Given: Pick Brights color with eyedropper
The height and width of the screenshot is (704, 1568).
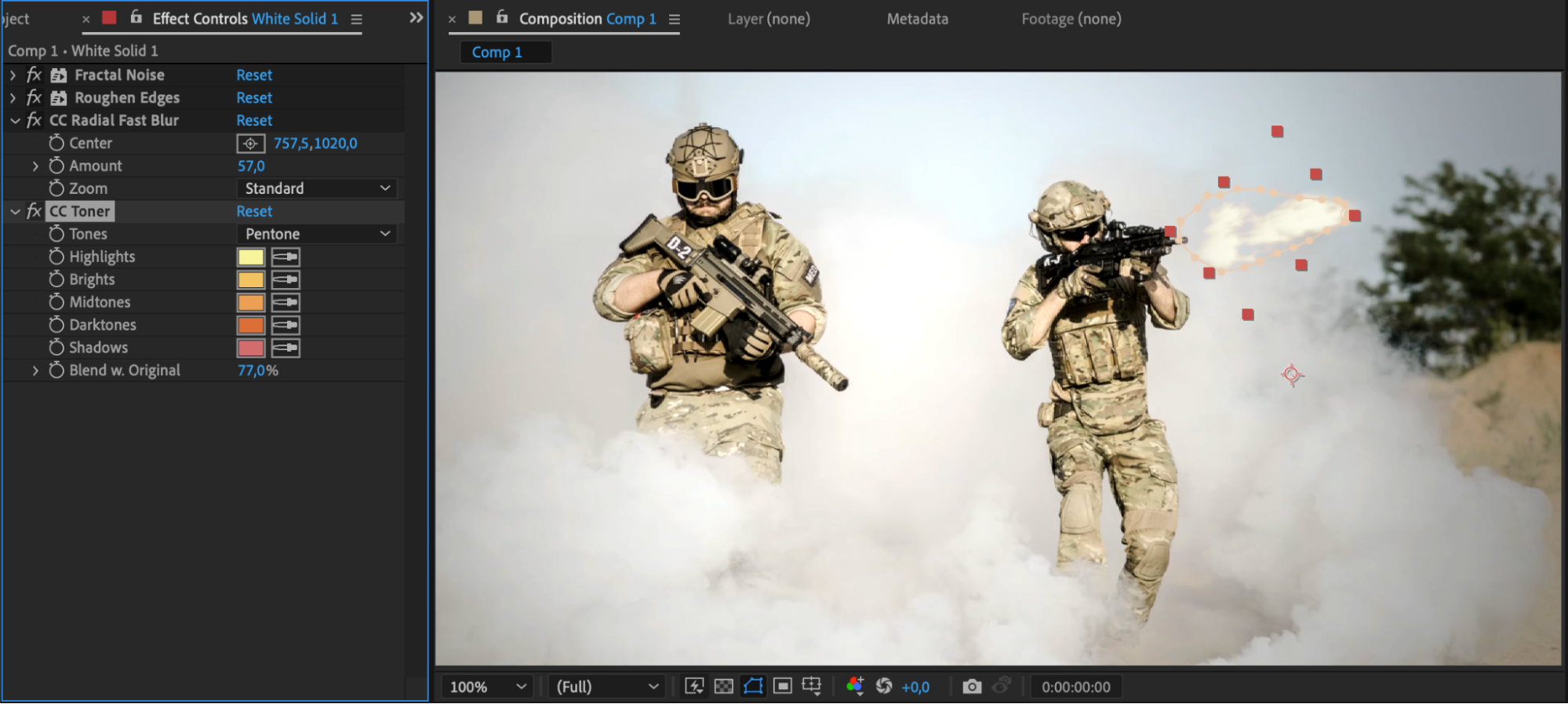Looking at the screenshot, I should pyautogui.click(x=286, y=280).
